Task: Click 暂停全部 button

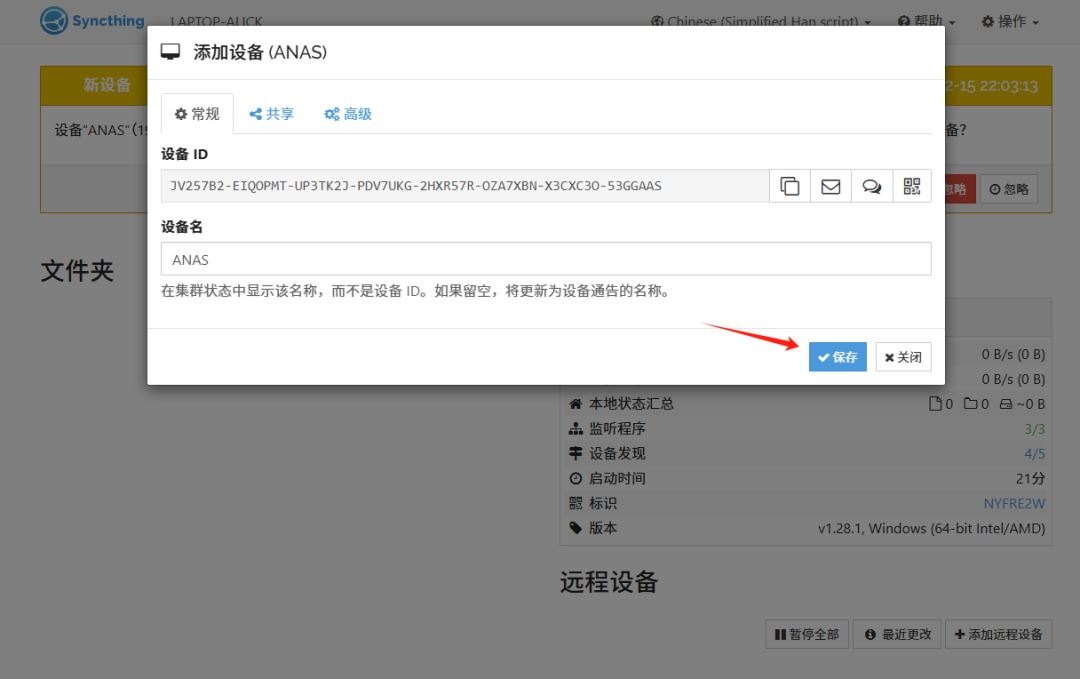Action: [807, 634]
